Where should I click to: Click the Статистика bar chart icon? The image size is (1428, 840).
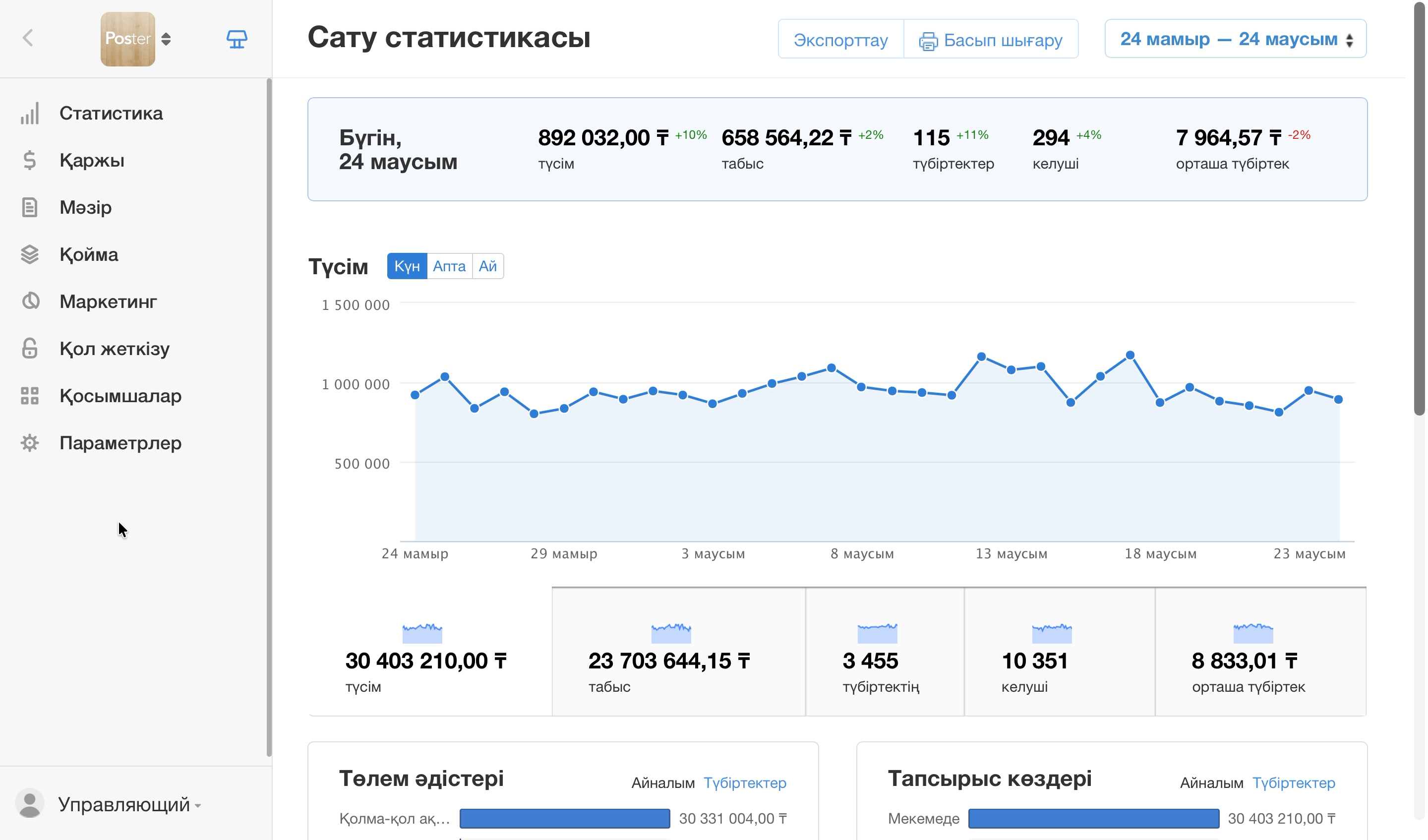point(30,114)
